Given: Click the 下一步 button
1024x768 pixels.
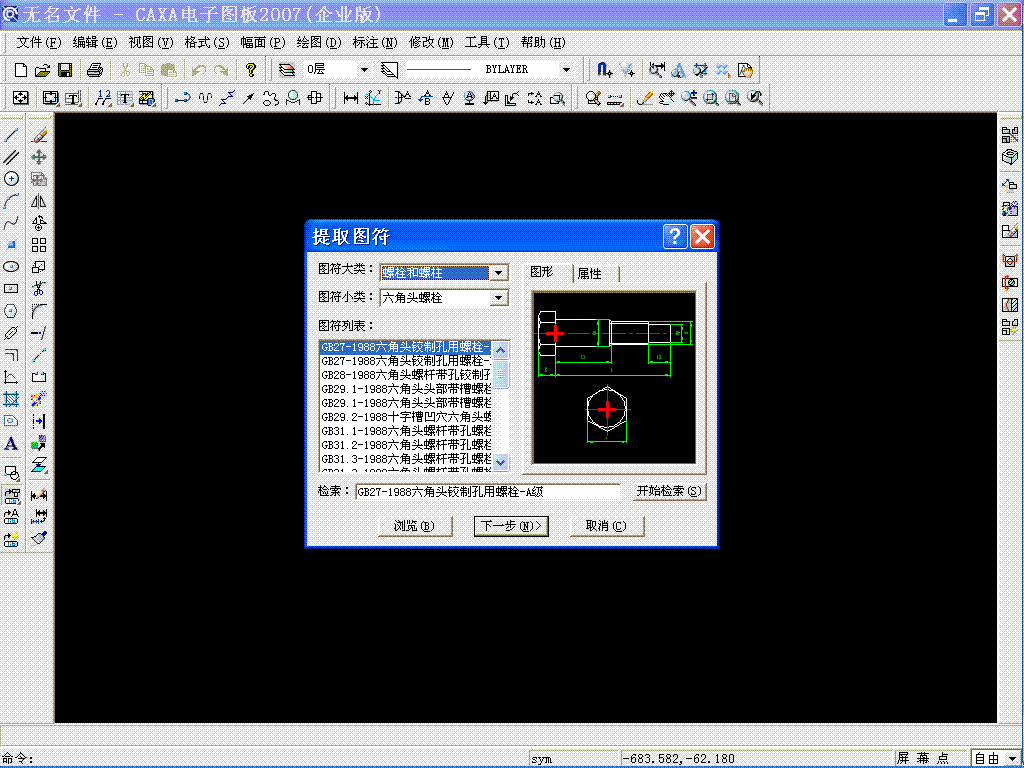Looking at the screenshot, I should point(511,525).
